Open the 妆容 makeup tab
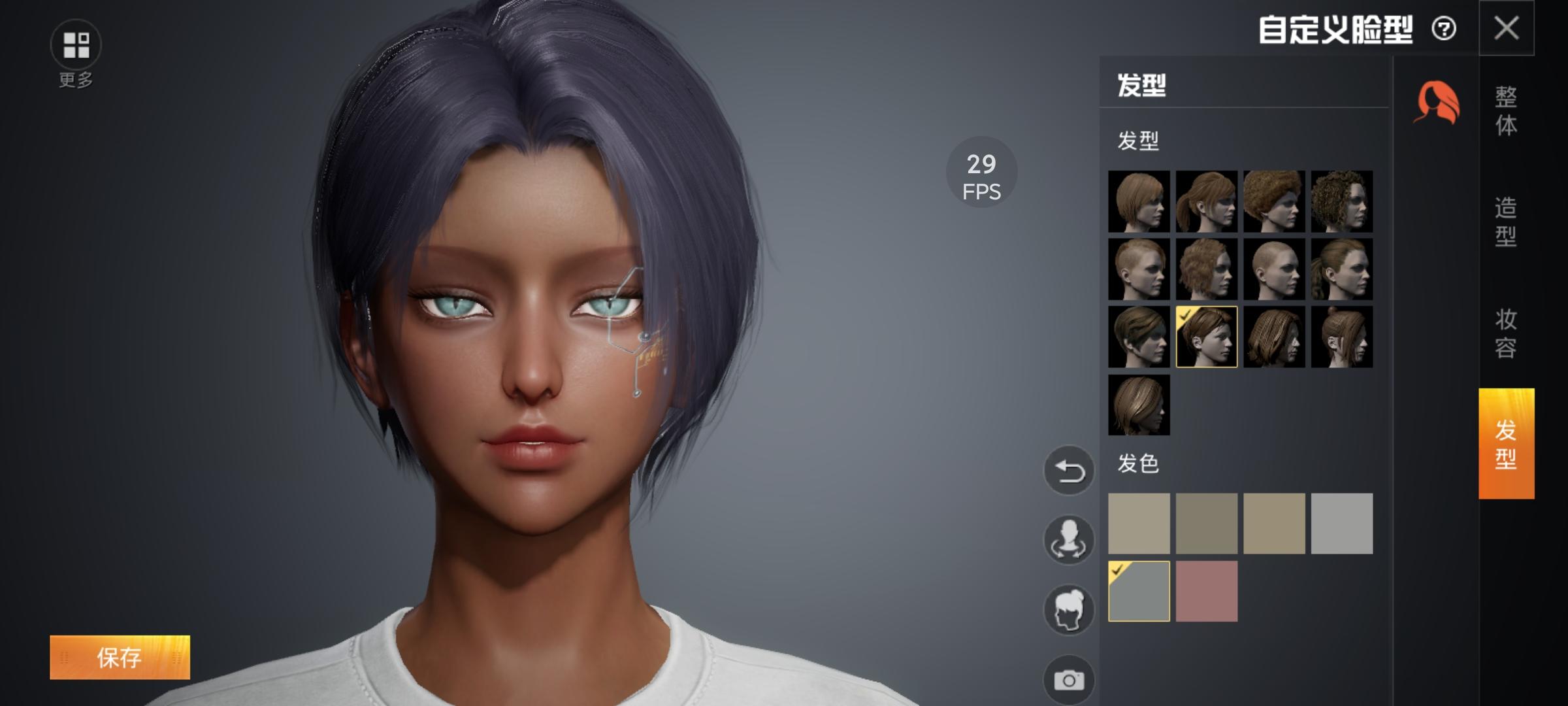This screenshot has height=706, width=1568. tap(1506, 333)
